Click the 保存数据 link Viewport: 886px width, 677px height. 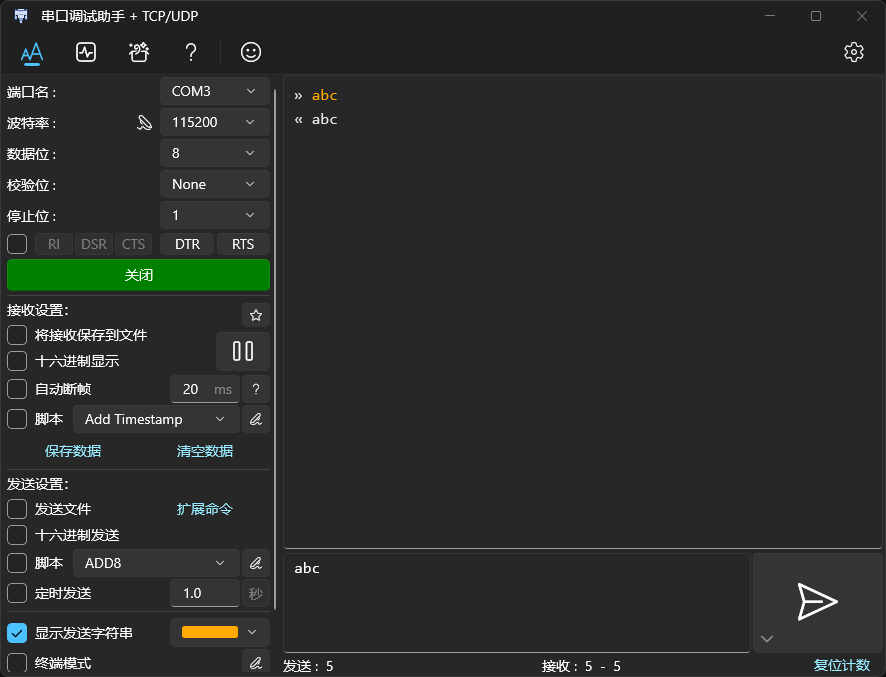73,451
